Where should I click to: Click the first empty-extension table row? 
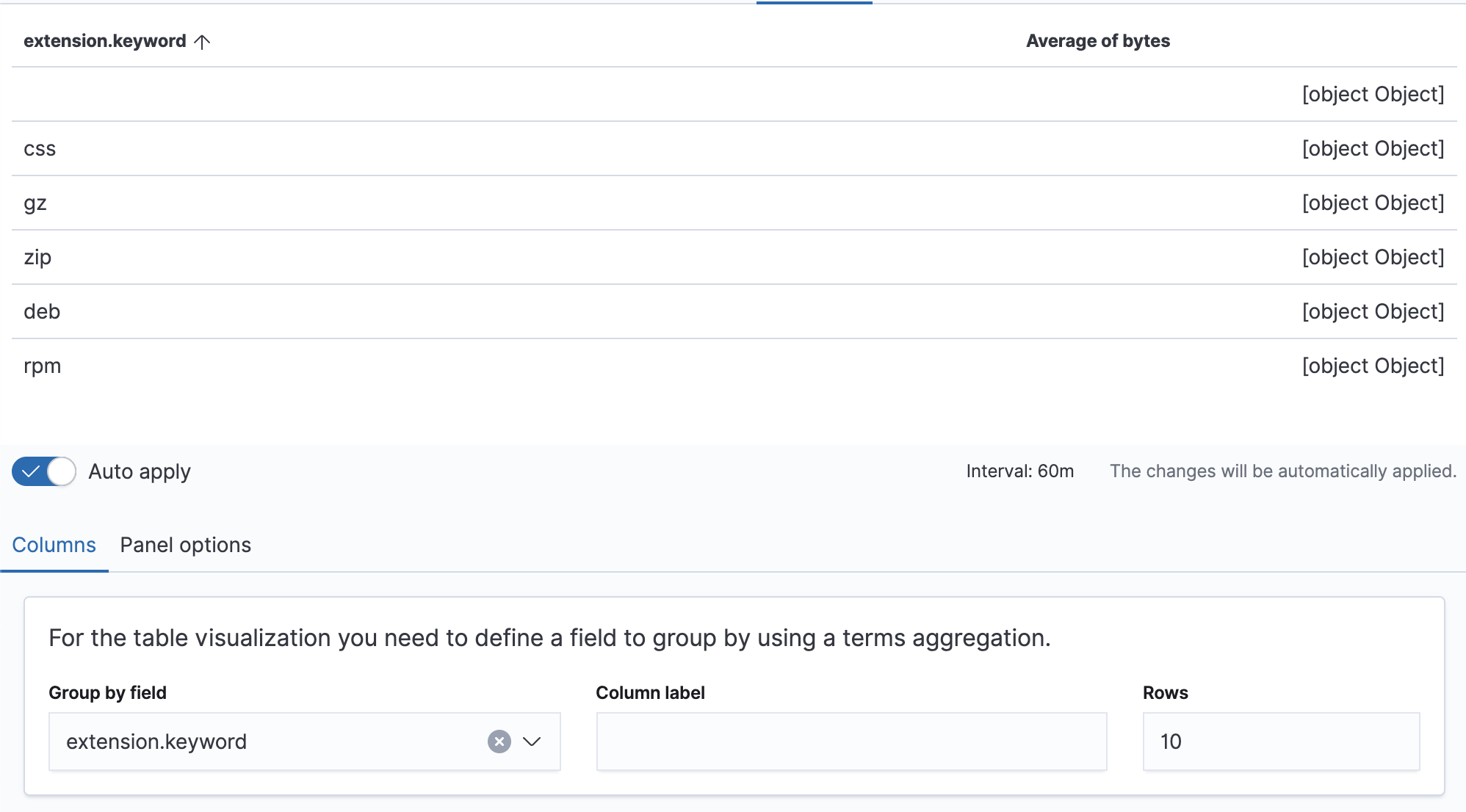734,94
